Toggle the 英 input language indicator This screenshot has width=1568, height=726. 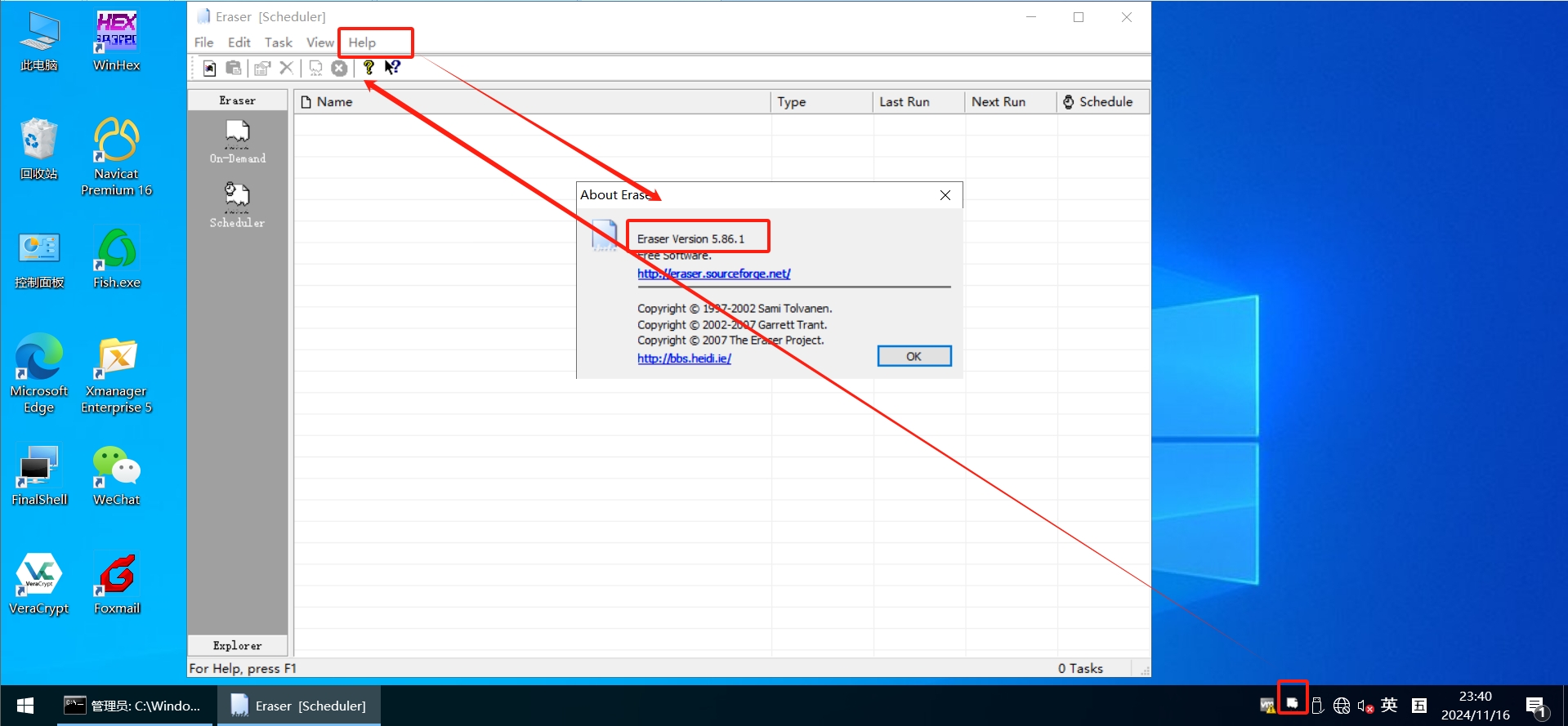[x=1389, y=705]
